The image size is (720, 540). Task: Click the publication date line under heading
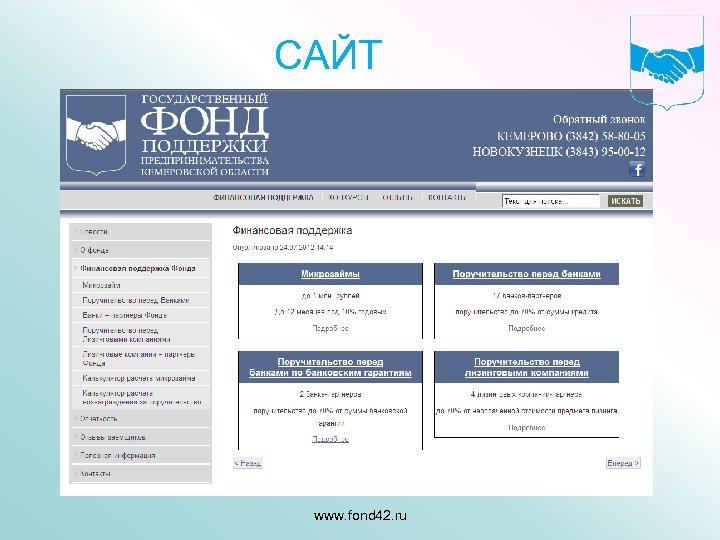coord(283,248)
